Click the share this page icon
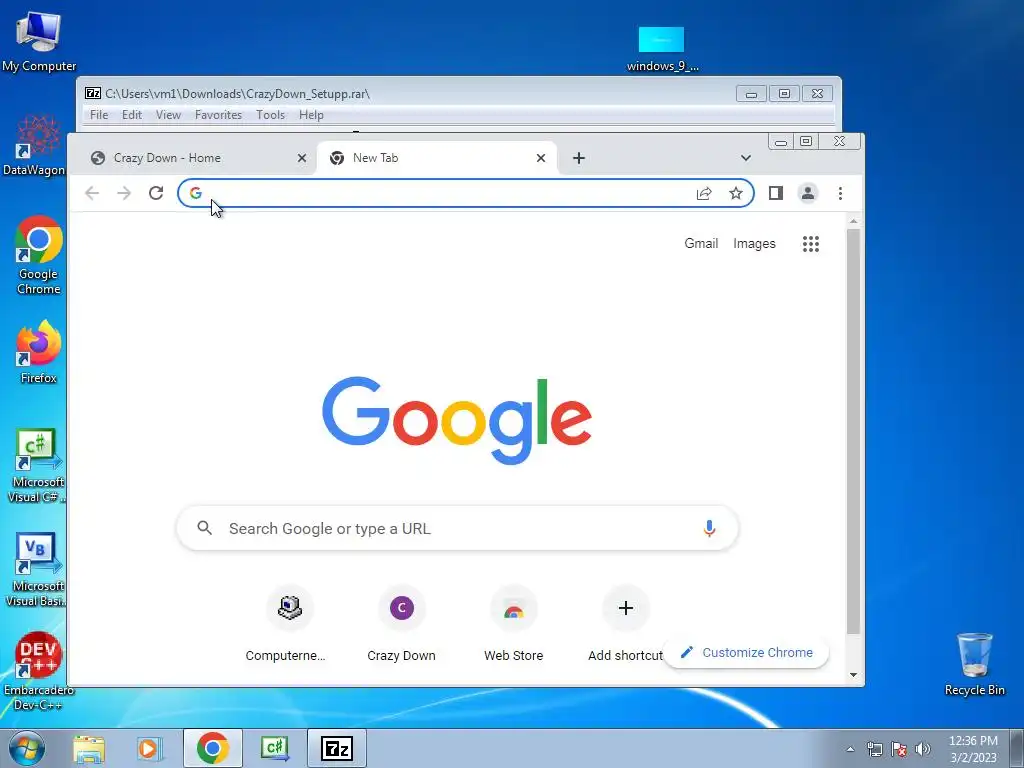The height and width of the screenshot is (768, 1024). [x=704, y=193]
